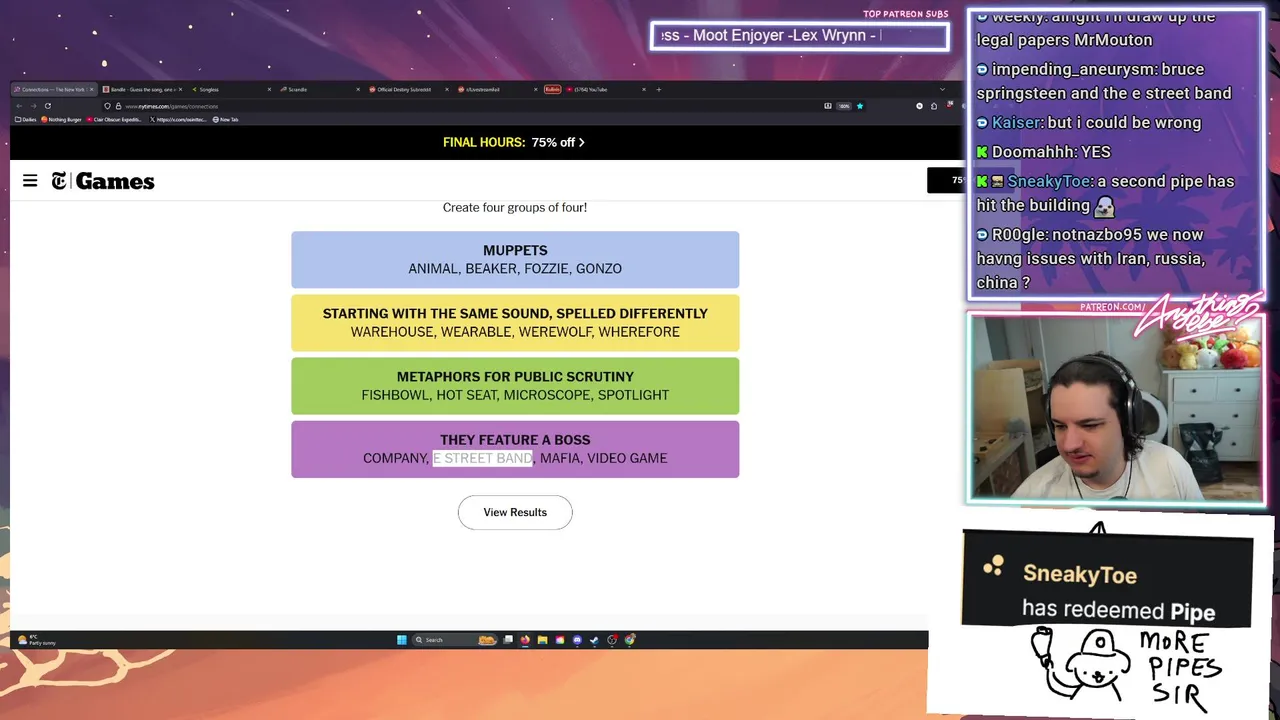Open Steam from the taskbar
The image size is (1280, 720).
tap(594, 640)
